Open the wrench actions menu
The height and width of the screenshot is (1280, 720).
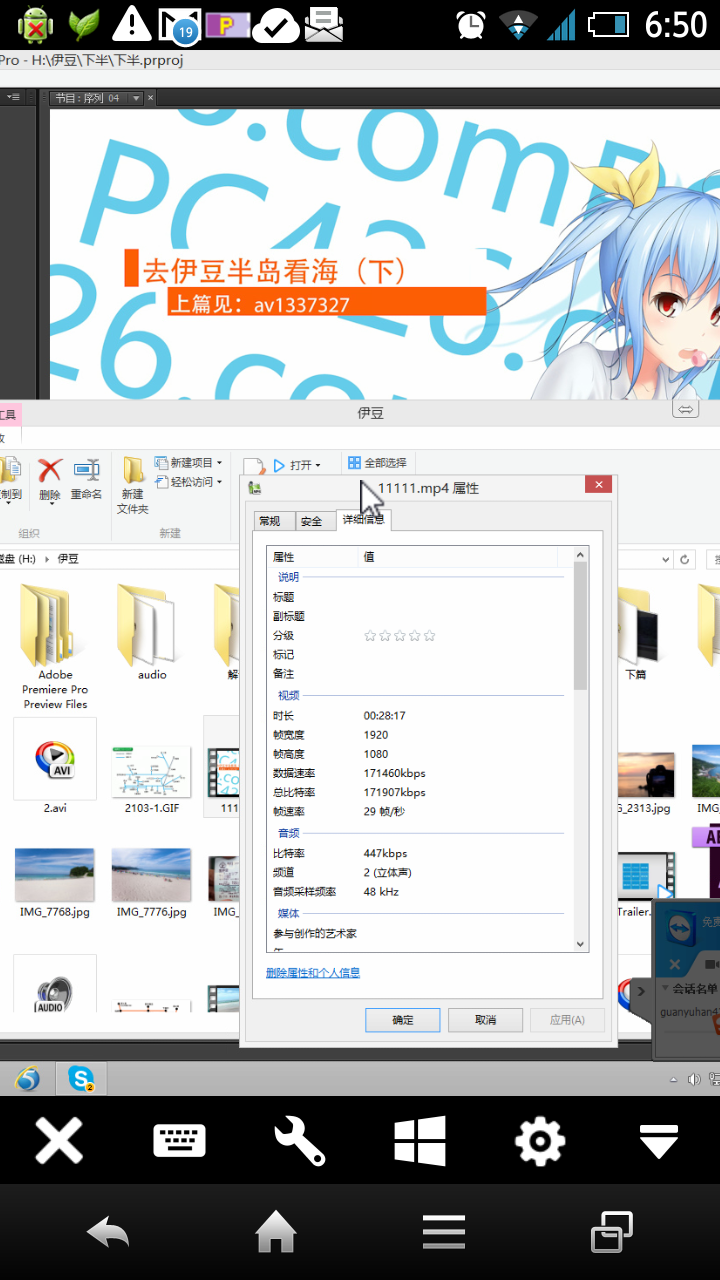299,1140
